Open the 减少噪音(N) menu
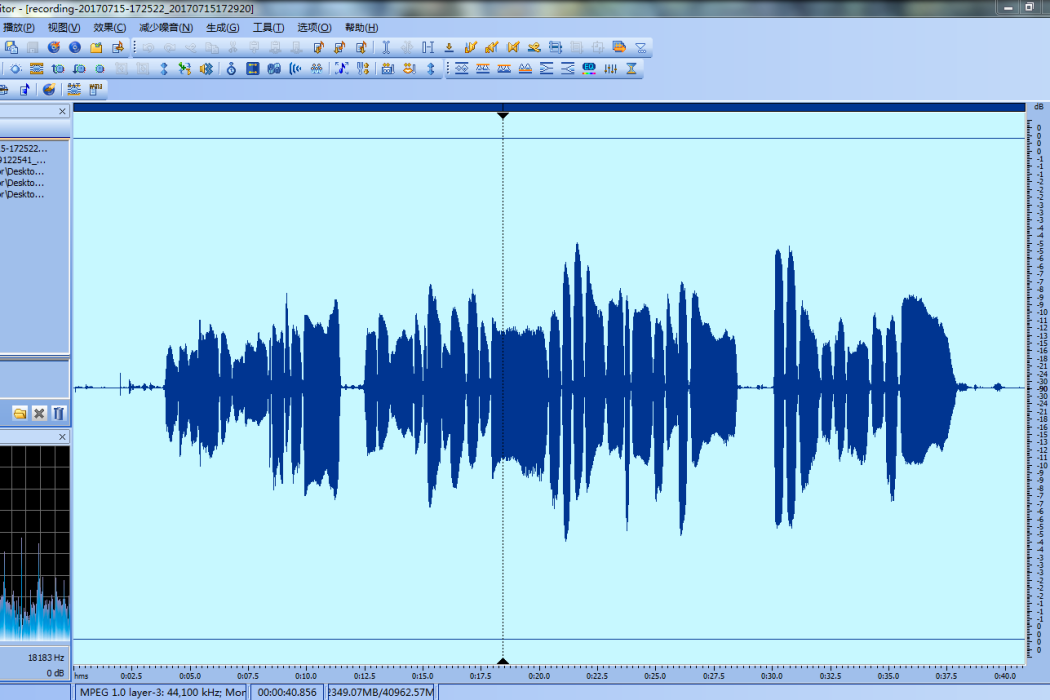 click(165, 27)
